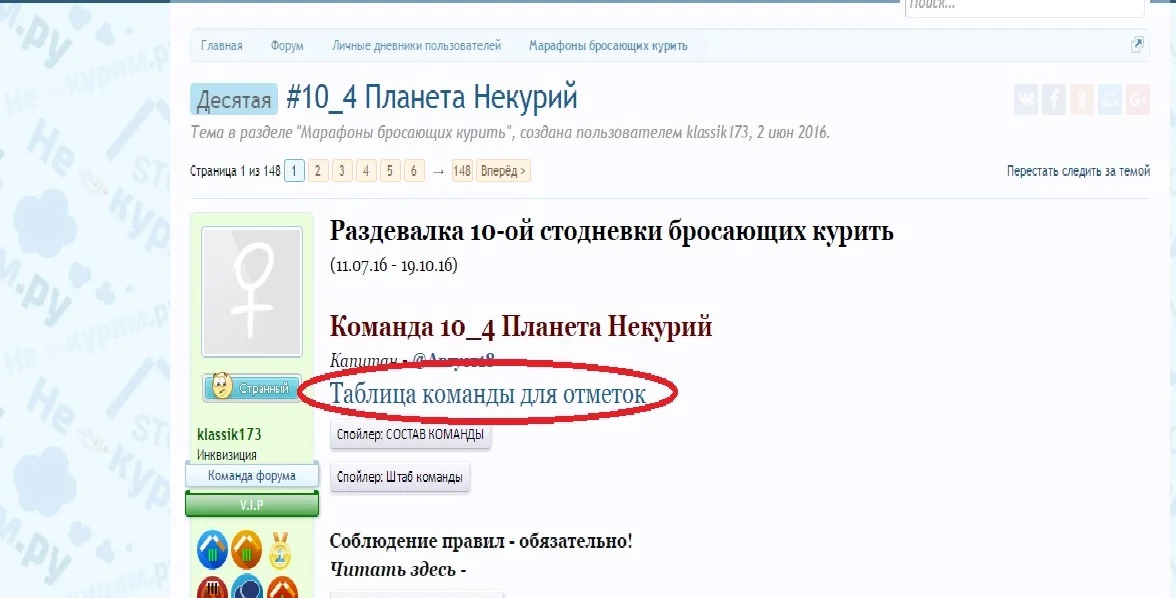Select the blue medal badge under the avatar
Viewport: 1176px width, 598px height.
(x=212, y=548)
